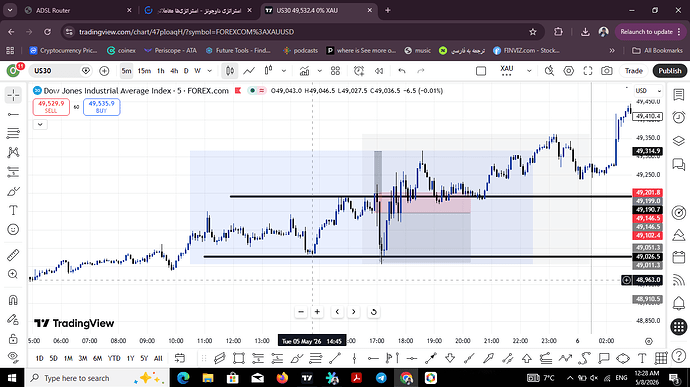Take a chart snapshot with camera icon

pyautogui.click(x=607, y=71)
